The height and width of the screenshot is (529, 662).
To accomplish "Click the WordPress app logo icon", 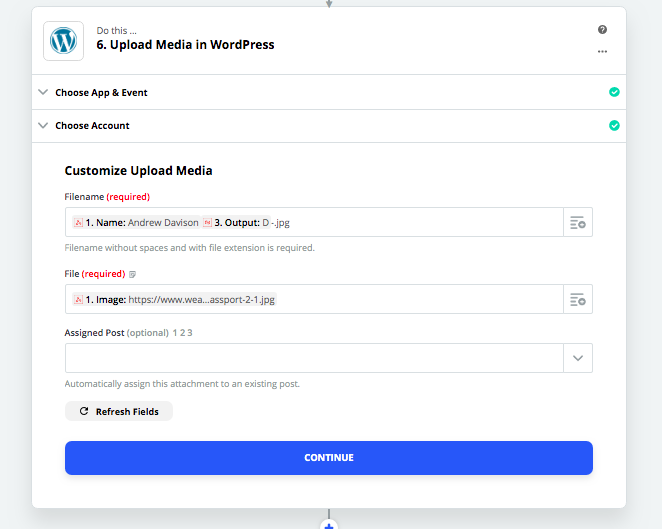I will coord(63,41).
